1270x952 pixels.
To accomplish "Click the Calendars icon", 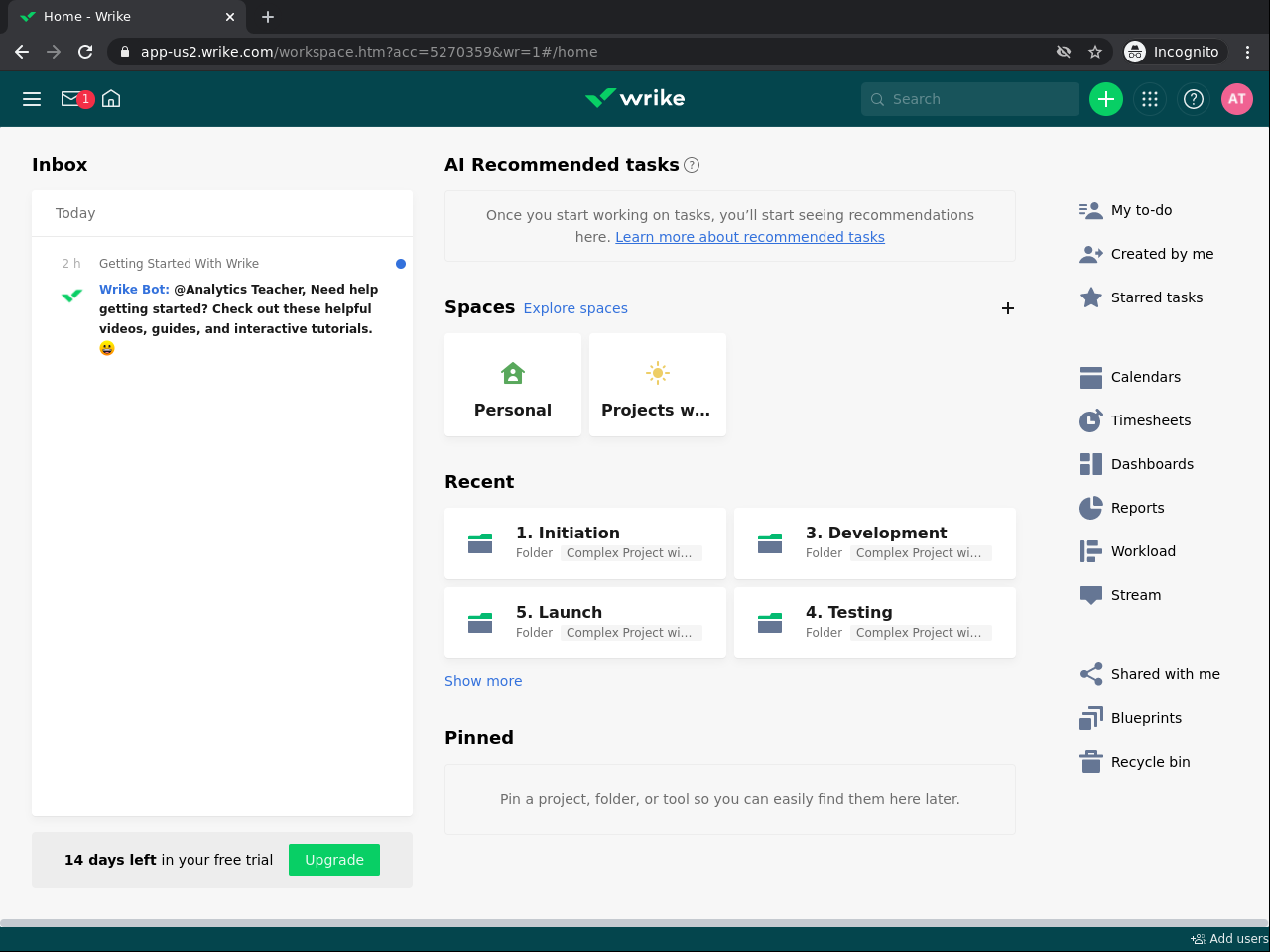I will point(1091,377).
